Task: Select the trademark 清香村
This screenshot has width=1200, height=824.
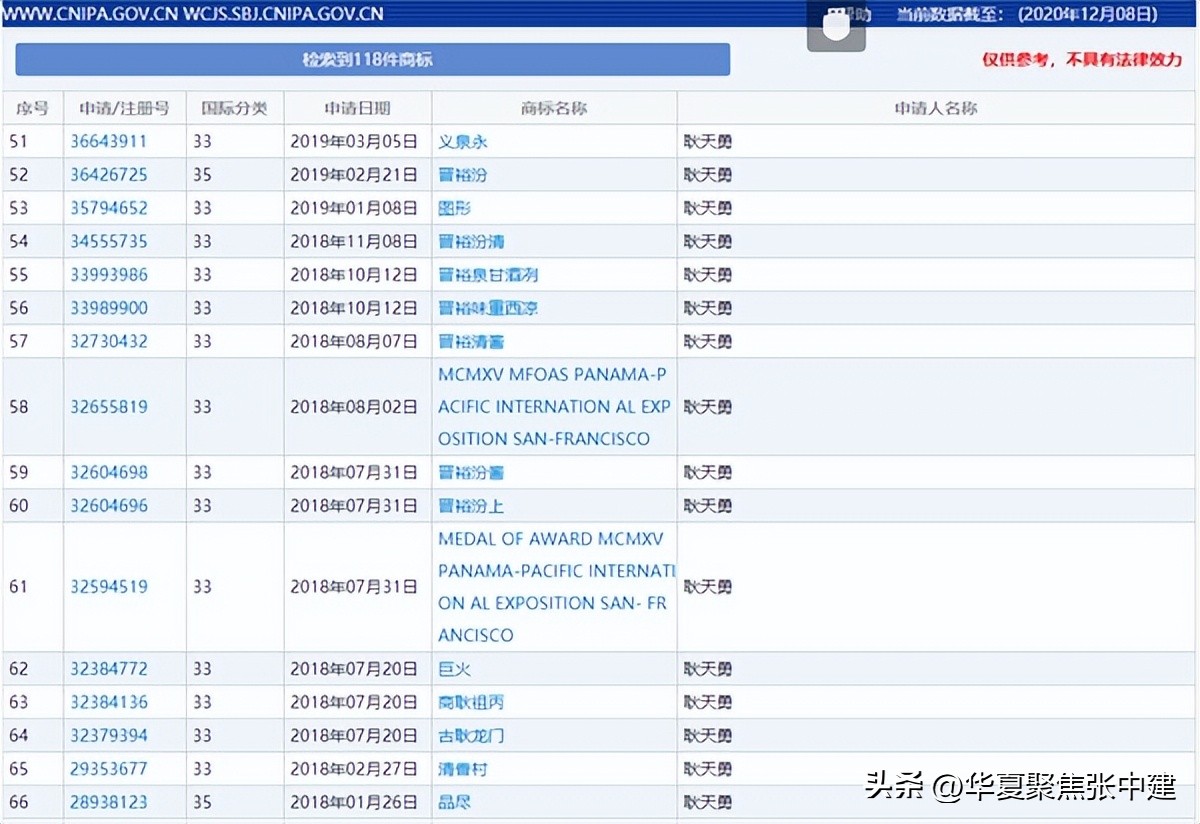Action: click(x=462, y=768)
